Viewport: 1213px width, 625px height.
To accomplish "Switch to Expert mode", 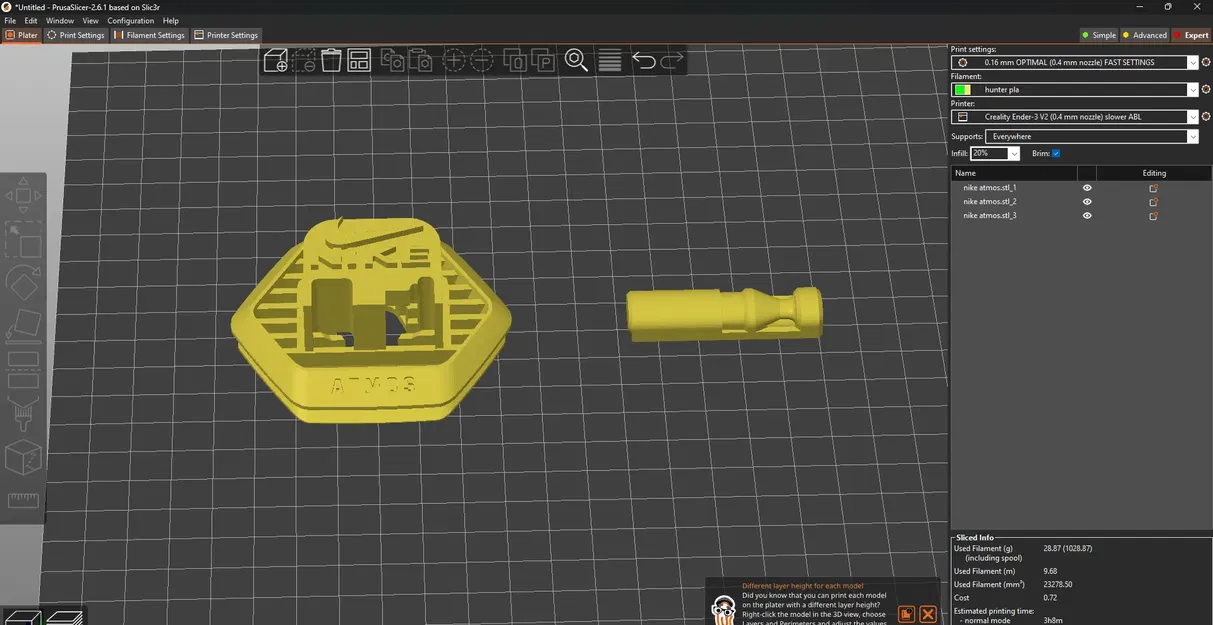I will coord(1191,35).
